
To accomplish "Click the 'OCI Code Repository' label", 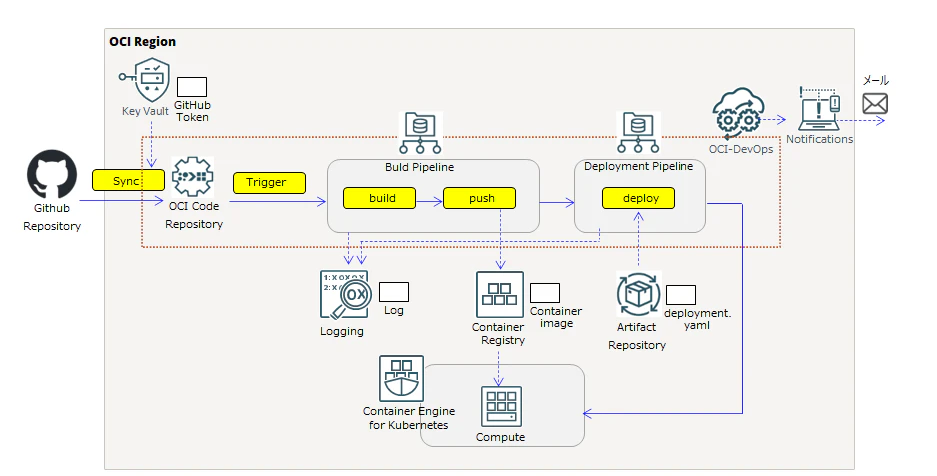I will [194, 215].
